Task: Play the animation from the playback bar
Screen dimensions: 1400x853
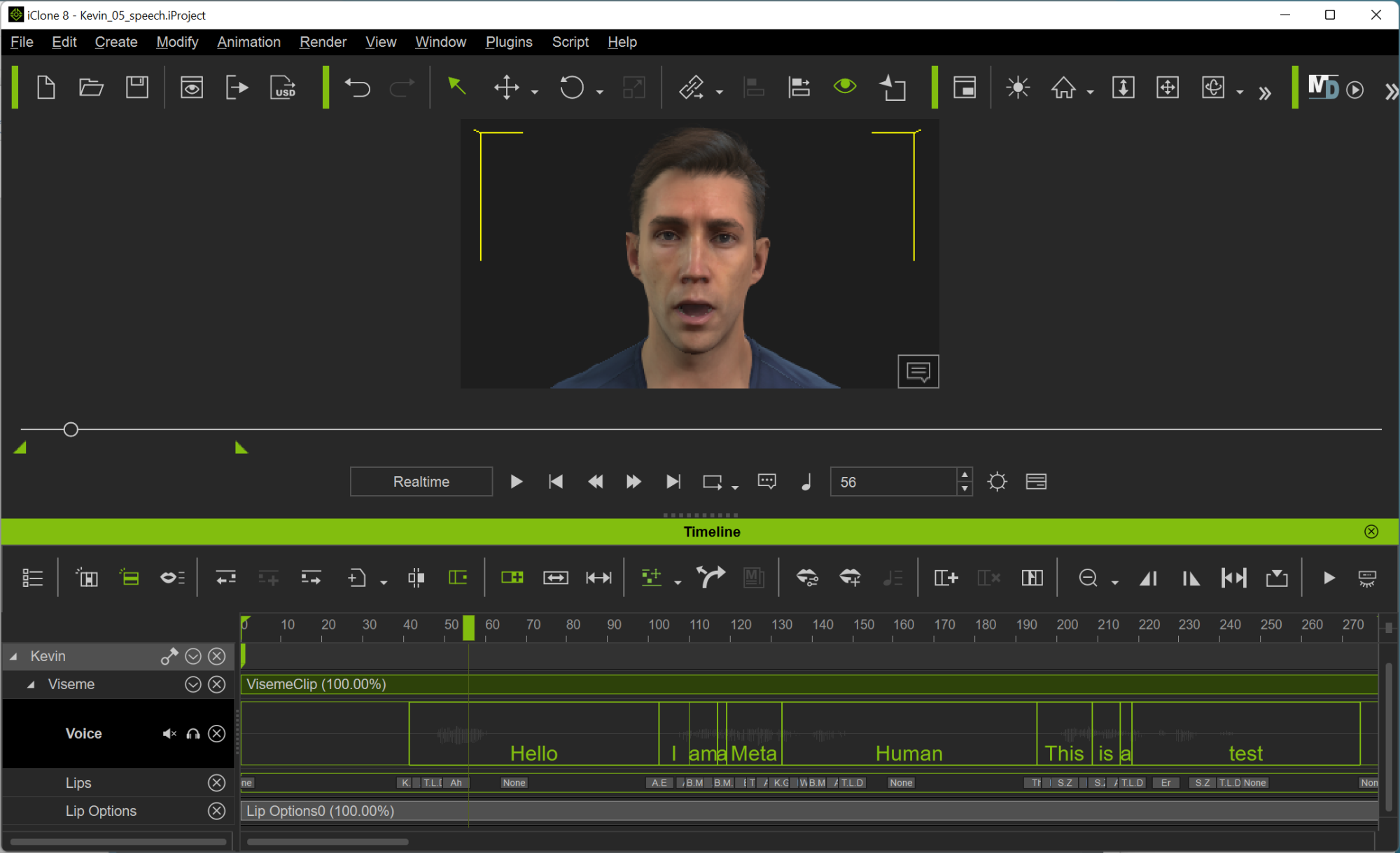Action: 516,482
